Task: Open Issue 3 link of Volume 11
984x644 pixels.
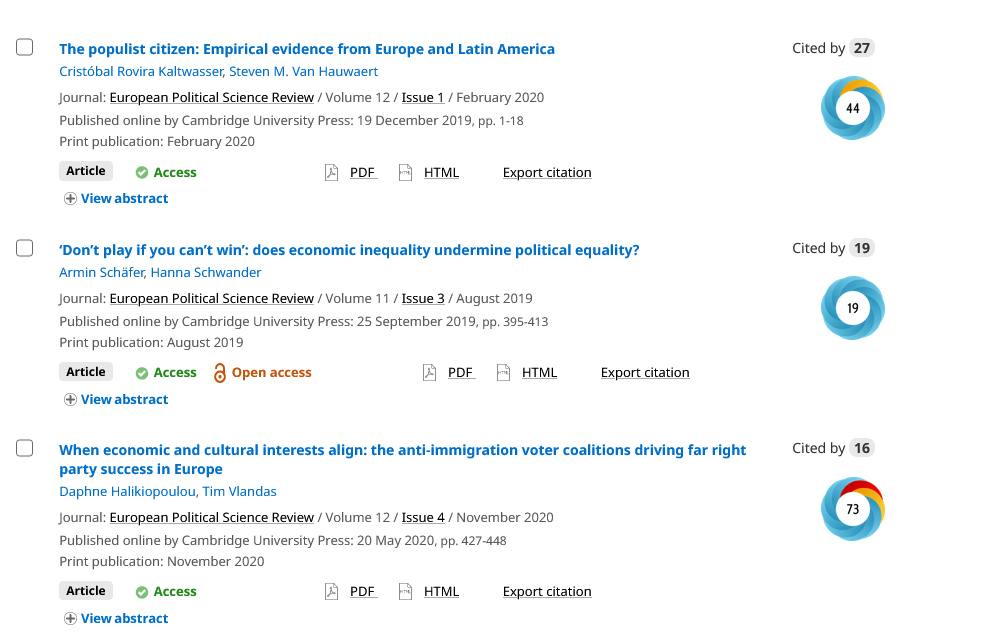Action: pyautogui.click(x=423, y=298)
